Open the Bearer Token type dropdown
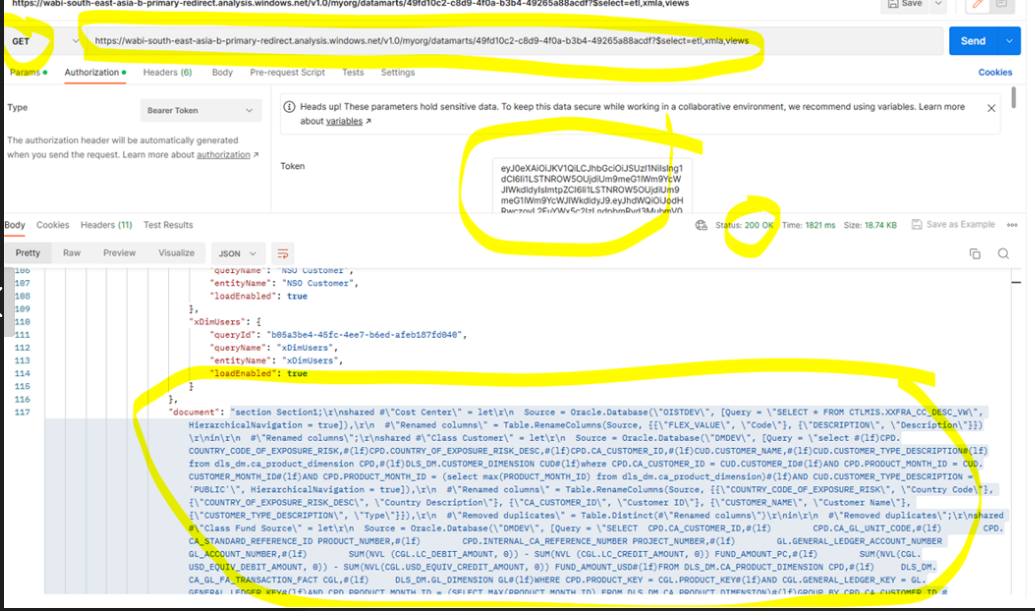Image resolution: width=1035 pixels, height=611 pixels. tap(201, 110)
